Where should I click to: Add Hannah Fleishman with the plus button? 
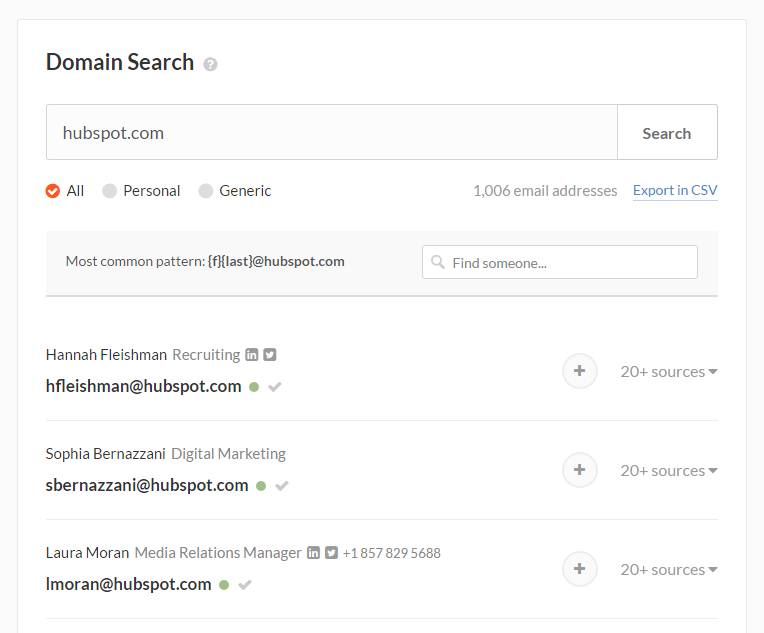point(580,371)
